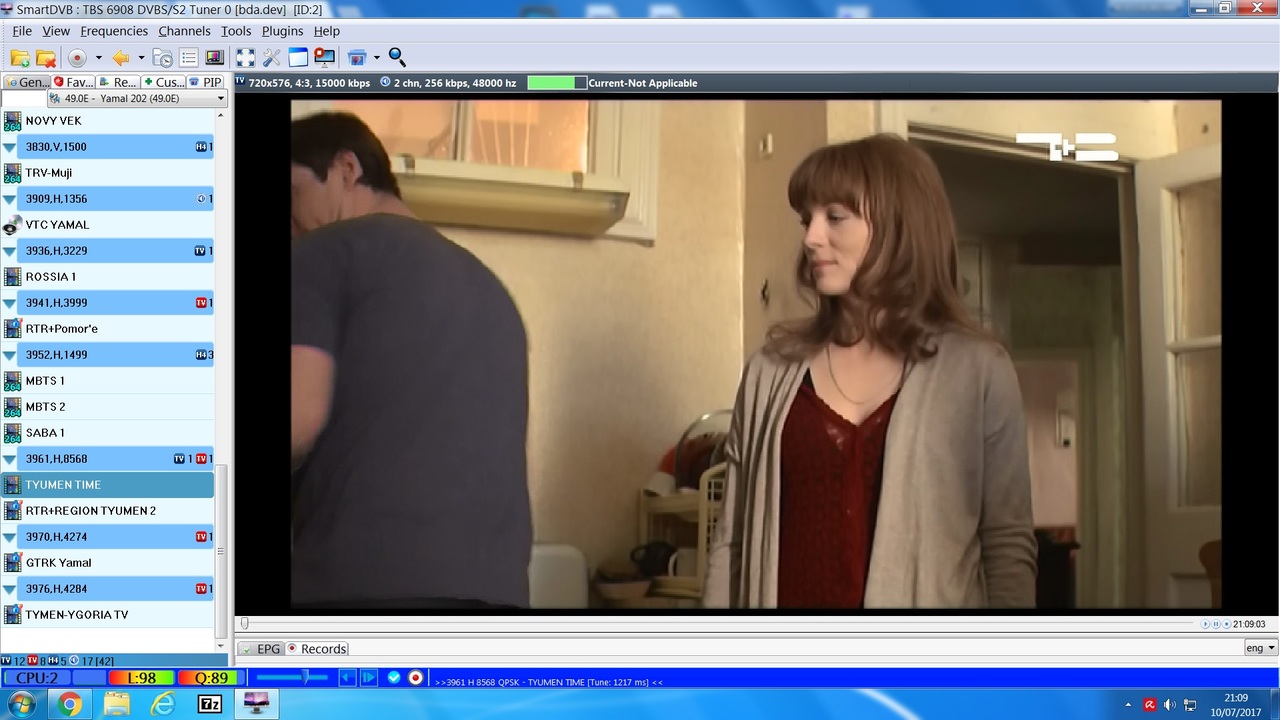Click the channel list view icon
Screen dimensions: 1280x720
point(188,58)
